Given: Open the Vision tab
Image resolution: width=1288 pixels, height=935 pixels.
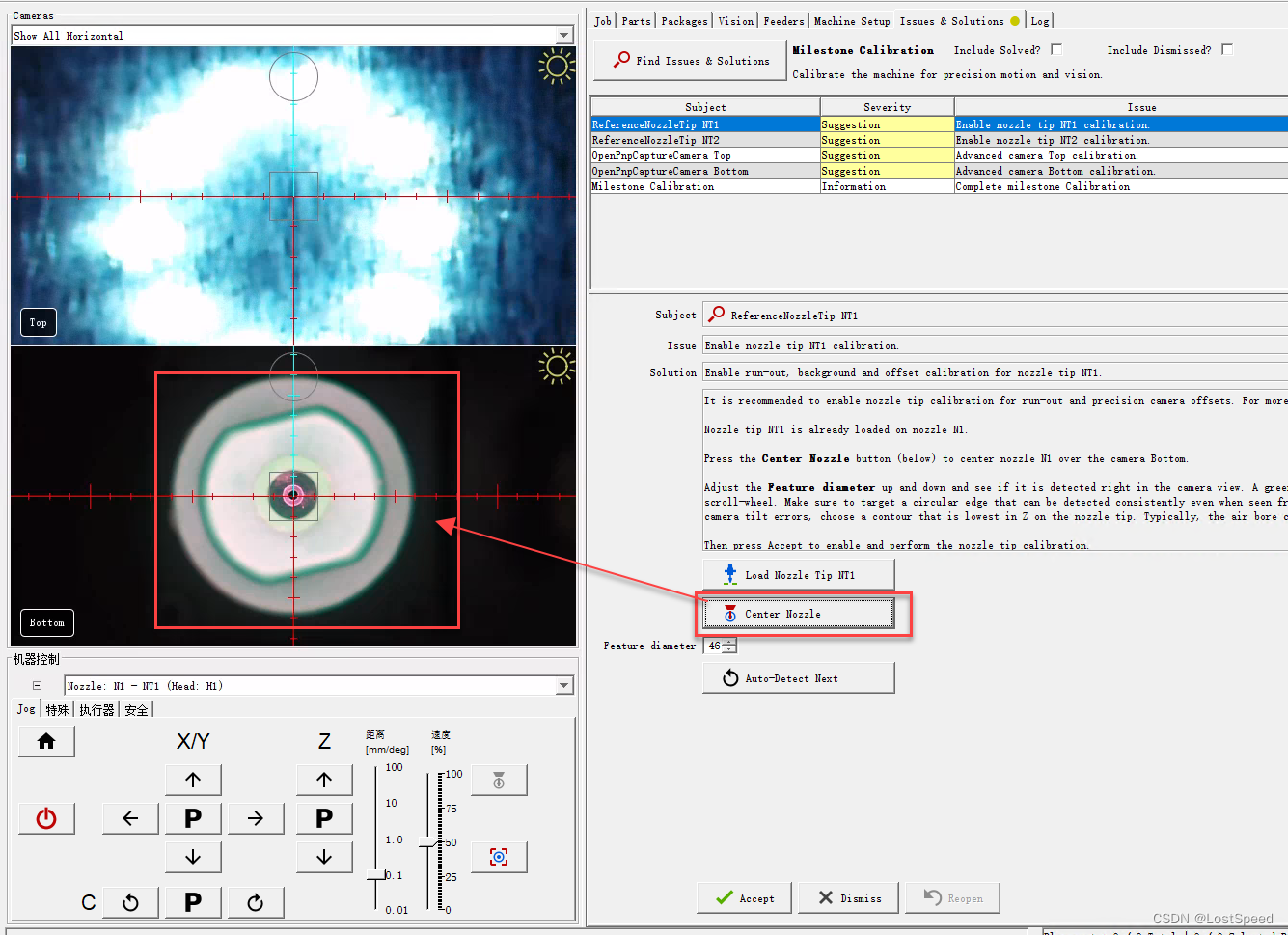Looking at the screenshot, I should pyautogui.click(x=735, y=21).
